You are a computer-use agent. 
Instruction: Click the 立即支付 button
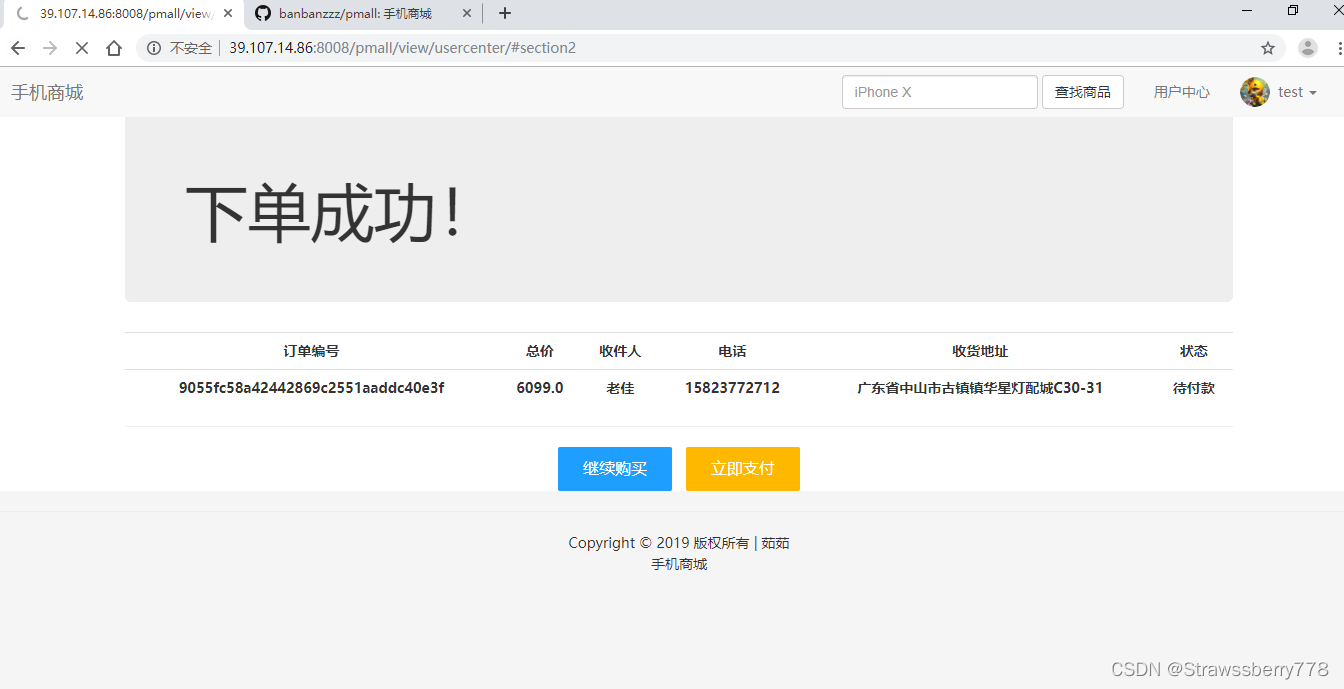[x=743, y=469]
